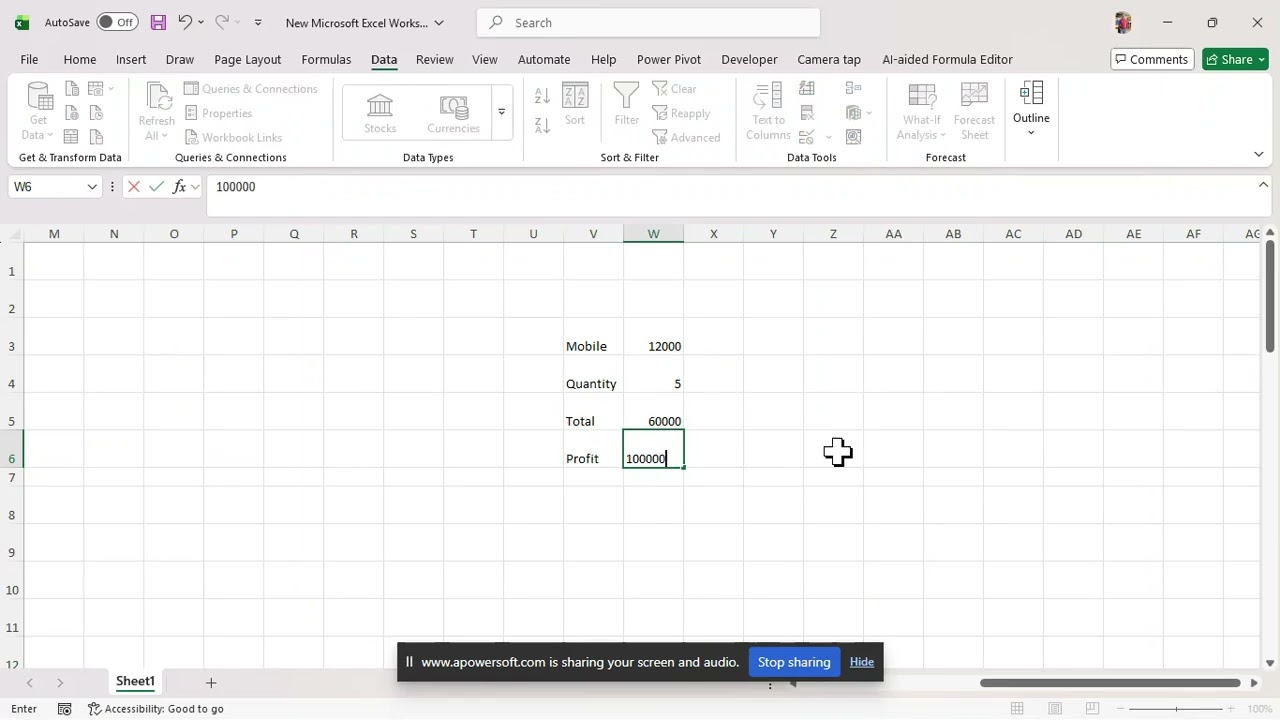Open the undo history dropdown
Screen dimensions: 1280x720
pyautogui.click(x=201, y=22)
